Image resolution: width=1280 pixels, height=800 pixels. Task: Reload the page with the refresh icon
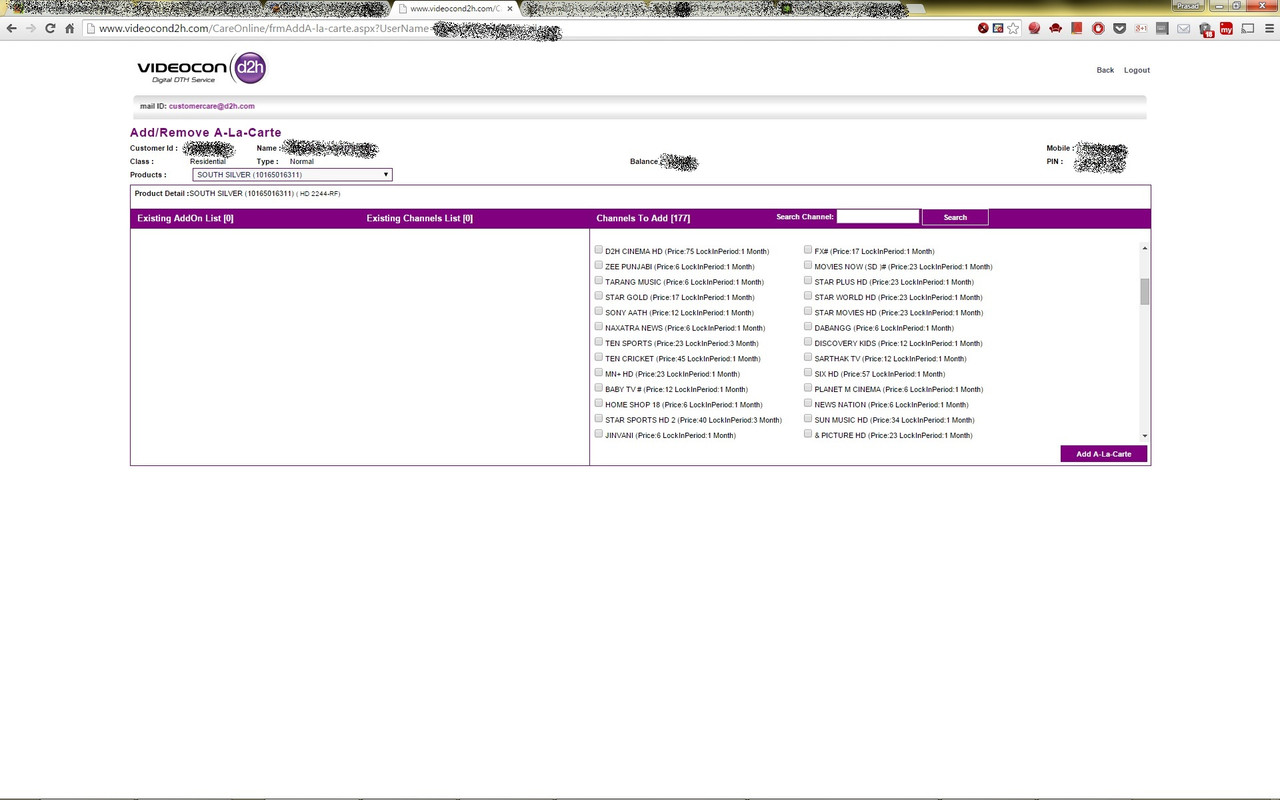(x=50, y=29)
